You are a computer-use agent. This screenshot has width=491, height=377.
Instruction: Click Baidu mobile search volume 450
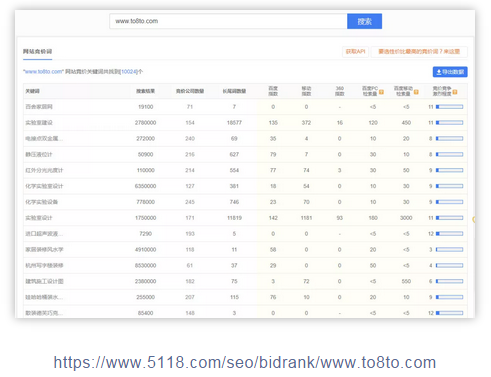(x=406, y=123)
